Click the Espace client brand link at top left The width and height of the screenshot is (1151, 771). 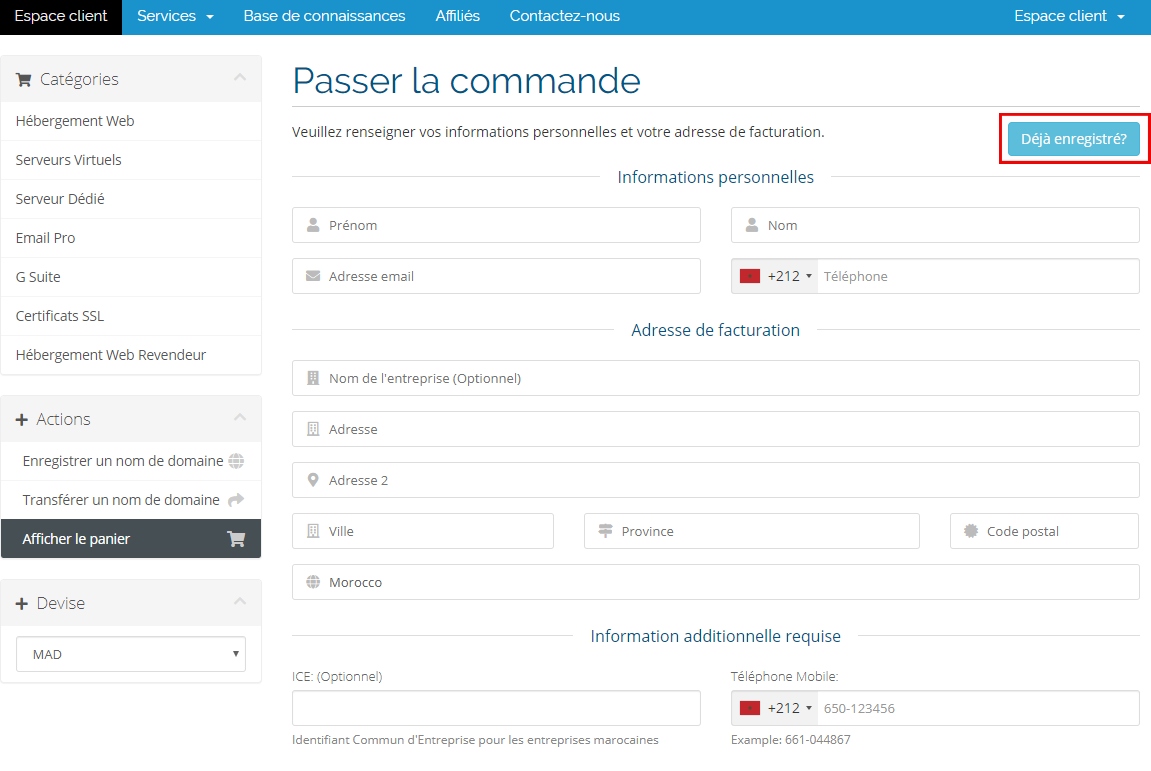pos(61,16)
